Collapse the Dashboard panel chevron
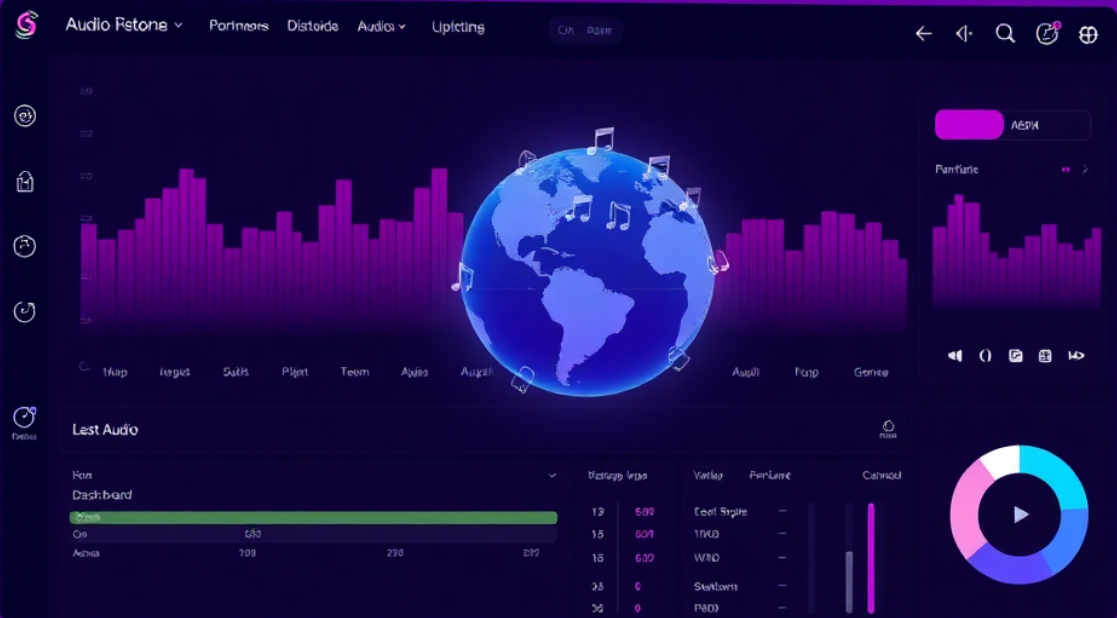This screenshot has height=618, width=1117. click(552, 476)
